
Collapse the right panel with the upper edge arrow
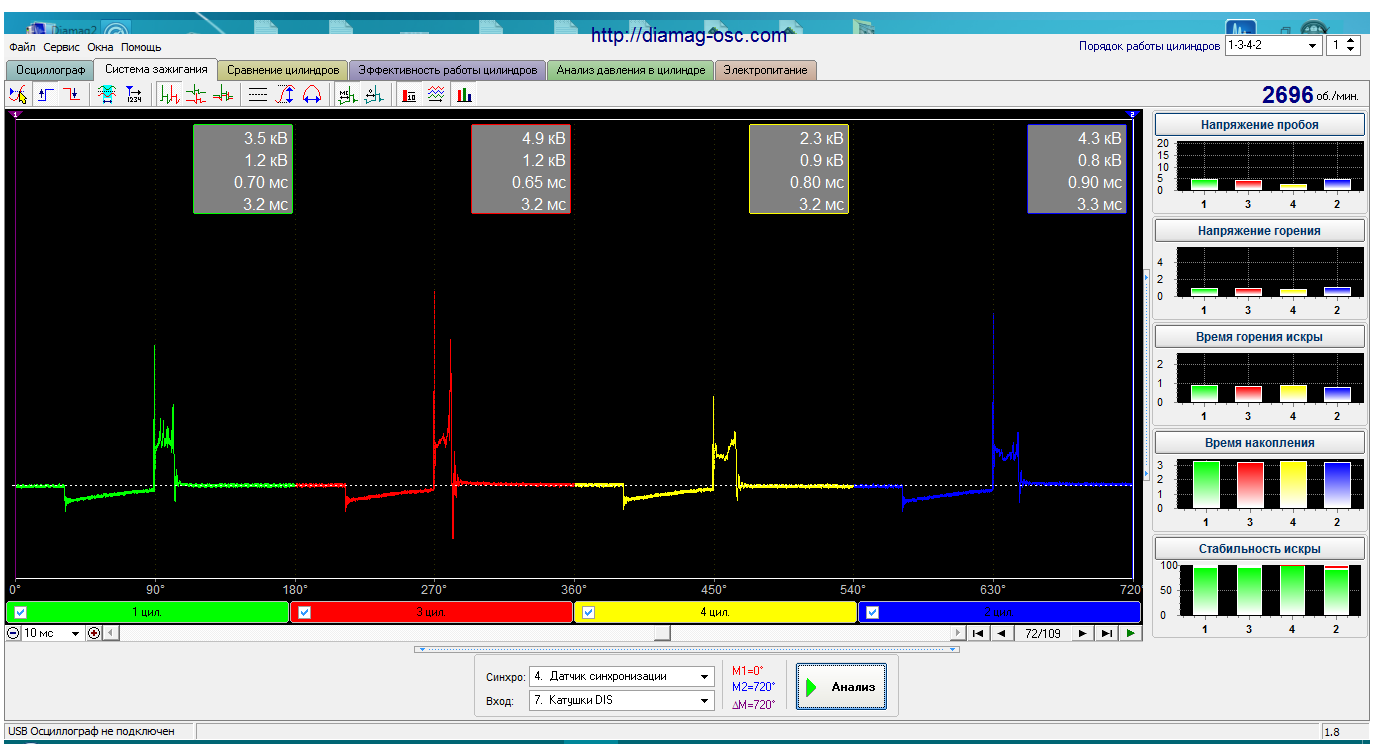1147,276
